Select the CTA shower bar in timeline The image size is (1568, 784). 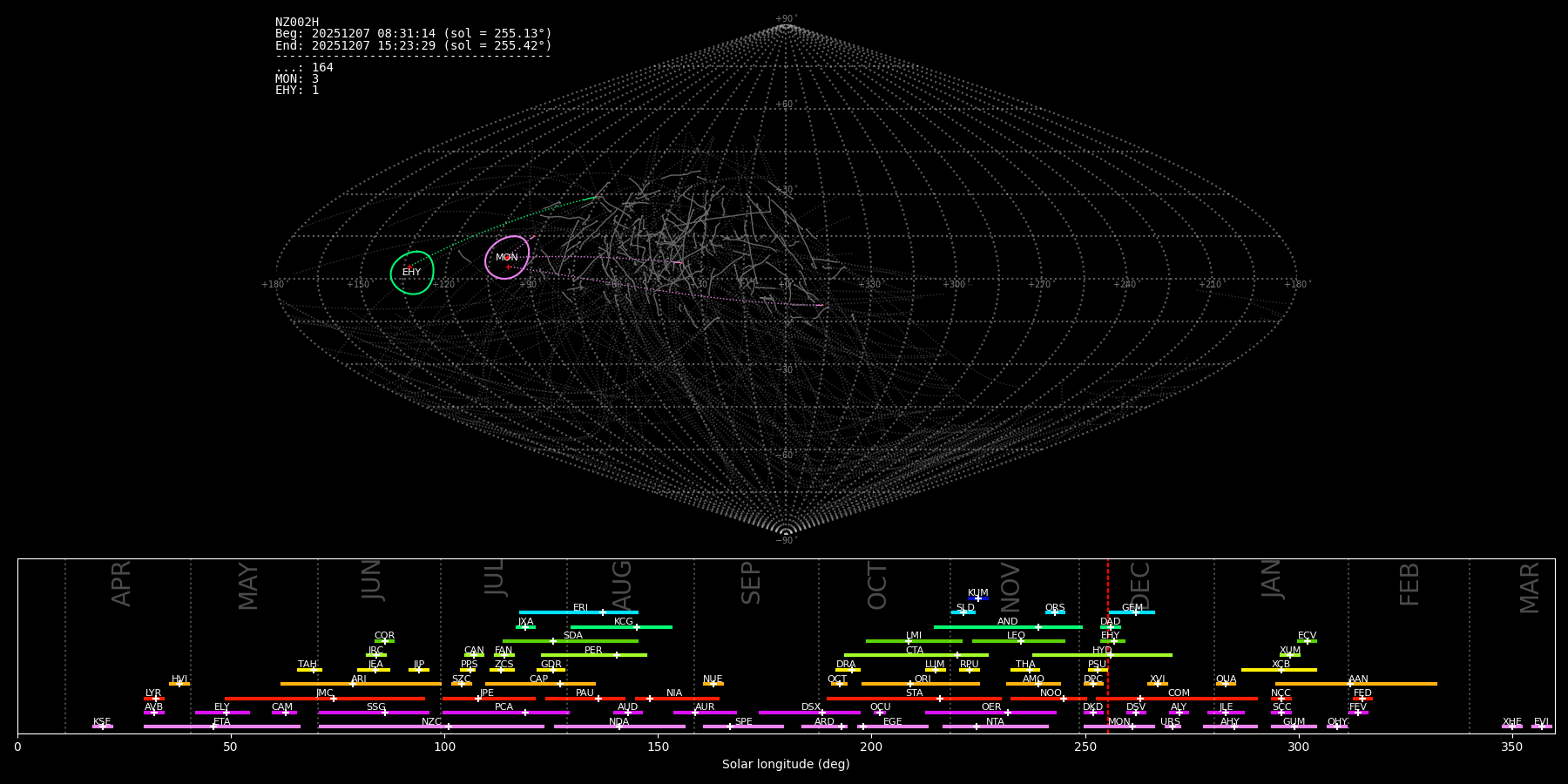pos(916,655)
